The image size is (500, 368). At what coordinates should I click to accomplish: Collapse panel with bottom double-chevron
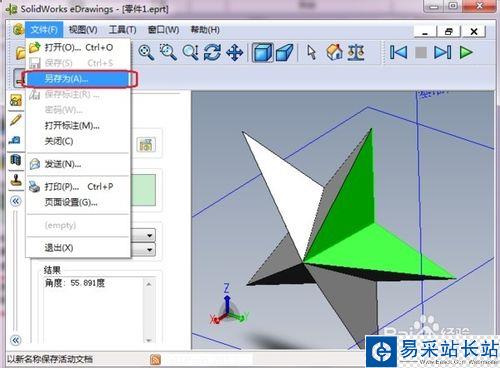tap(16, 340)
